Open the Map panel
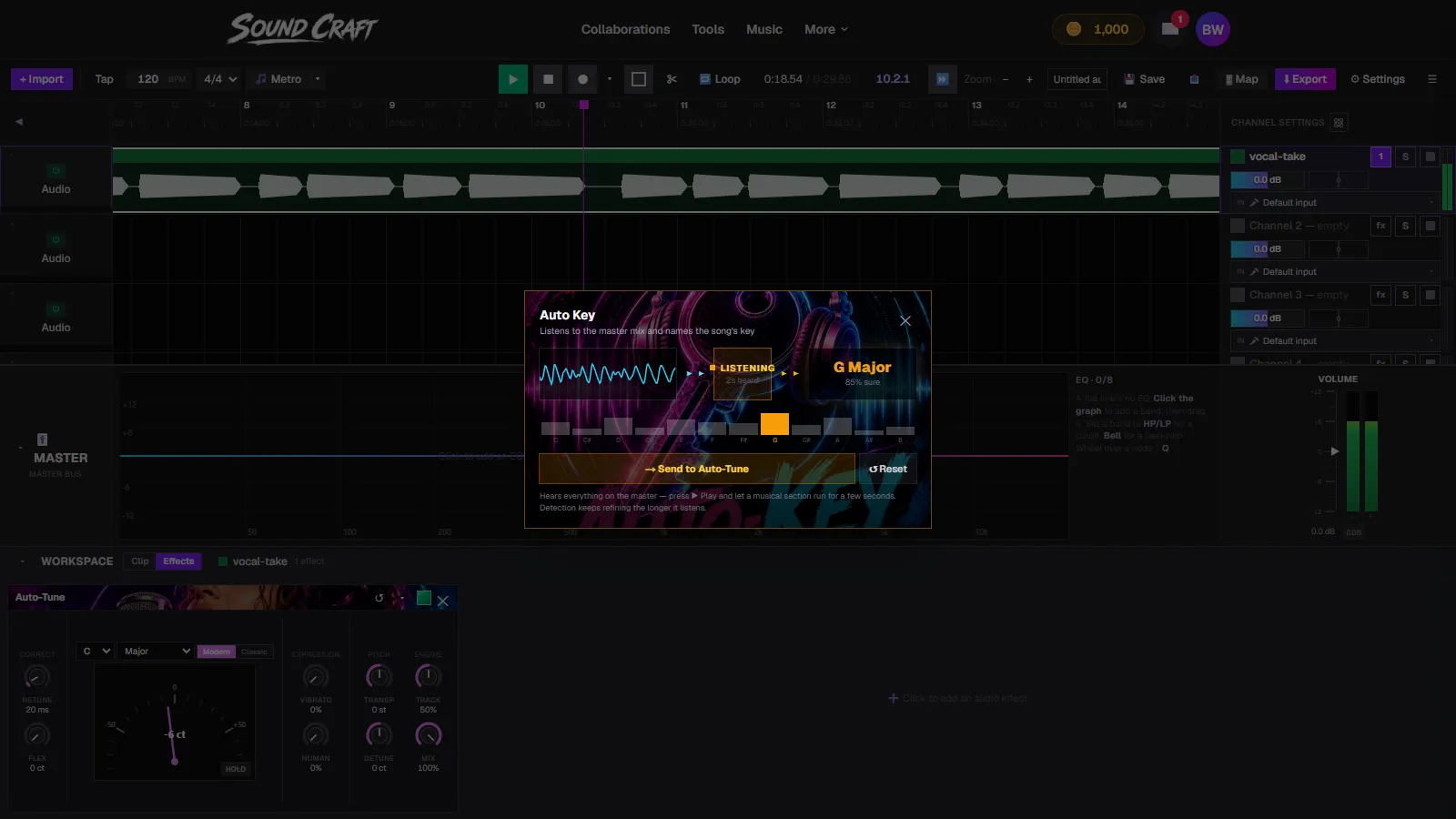Viewport: 1456px width, 819px height. point(1242,79)
